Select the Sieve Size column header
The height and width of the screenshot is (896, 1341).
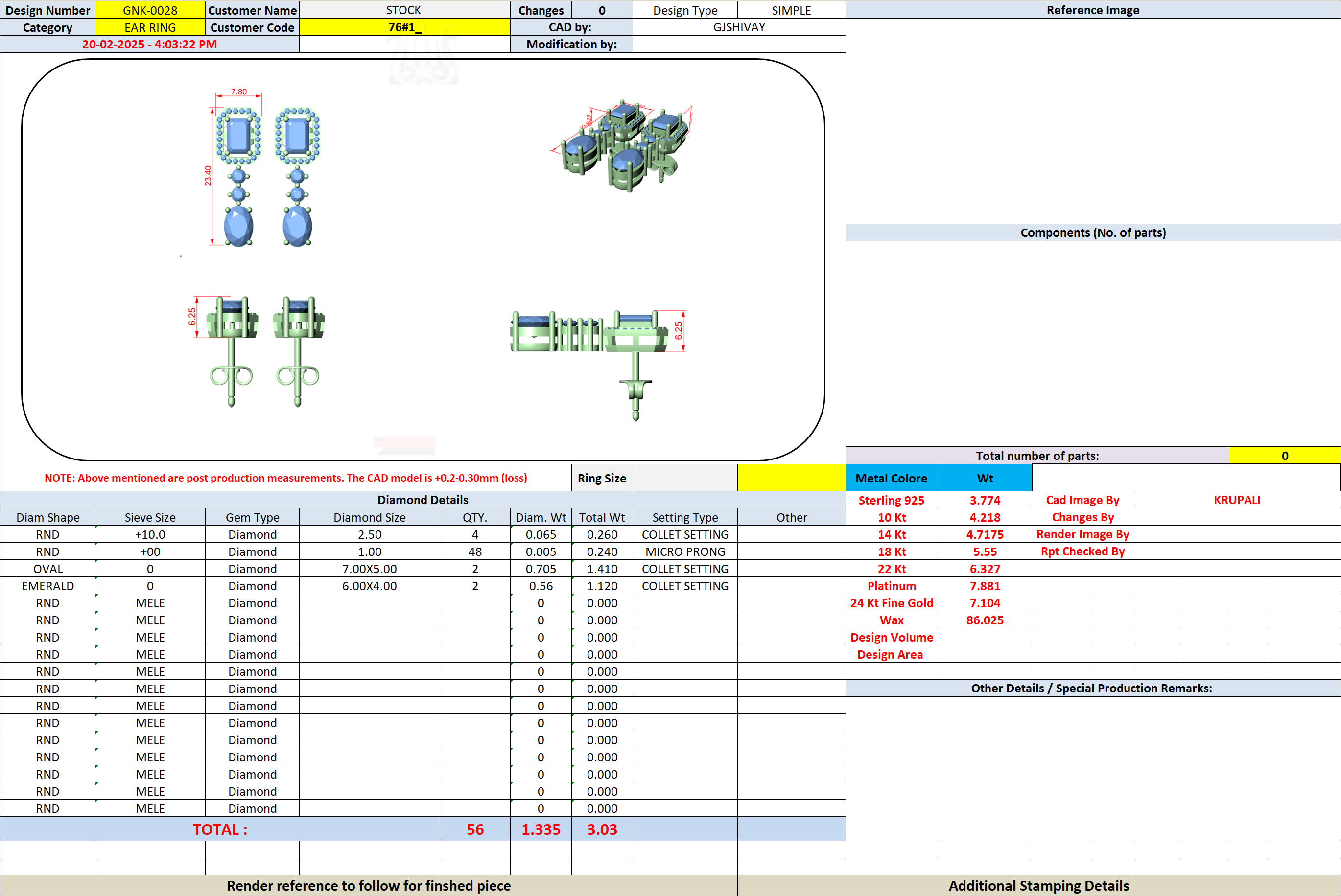(x=150, y=517)
